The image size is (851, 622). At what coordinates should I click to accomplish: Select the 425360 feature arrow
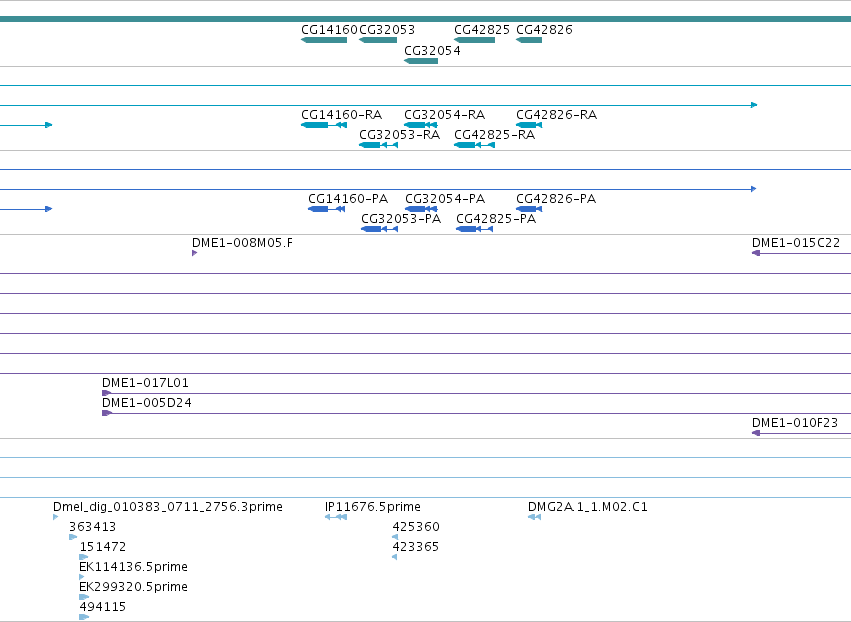click(x=395, y=537)
